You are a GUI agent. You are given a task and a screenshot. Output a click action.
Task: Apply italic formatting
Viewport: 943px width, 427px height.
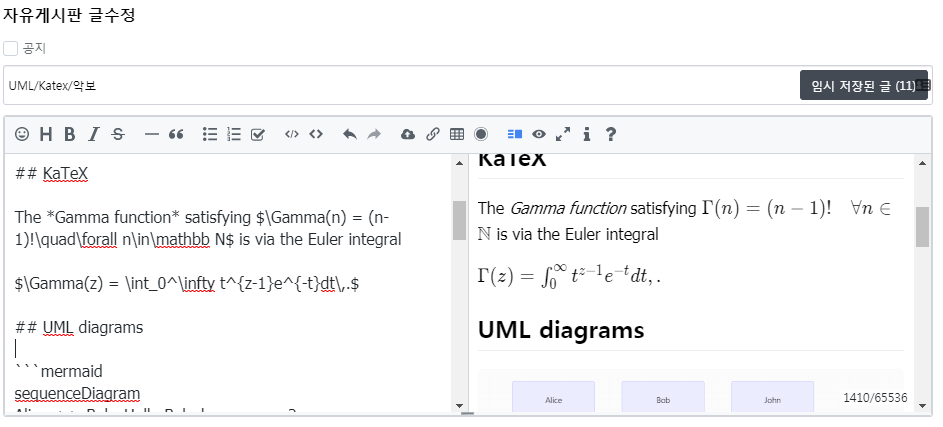point(94,134)
